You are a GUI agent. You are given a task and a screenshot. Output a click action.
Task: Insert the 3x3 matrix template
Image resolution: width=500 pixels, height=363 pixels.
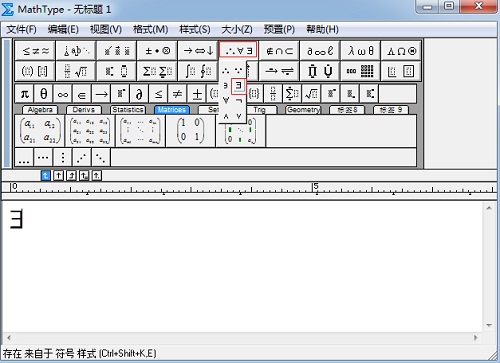[90, 131]
